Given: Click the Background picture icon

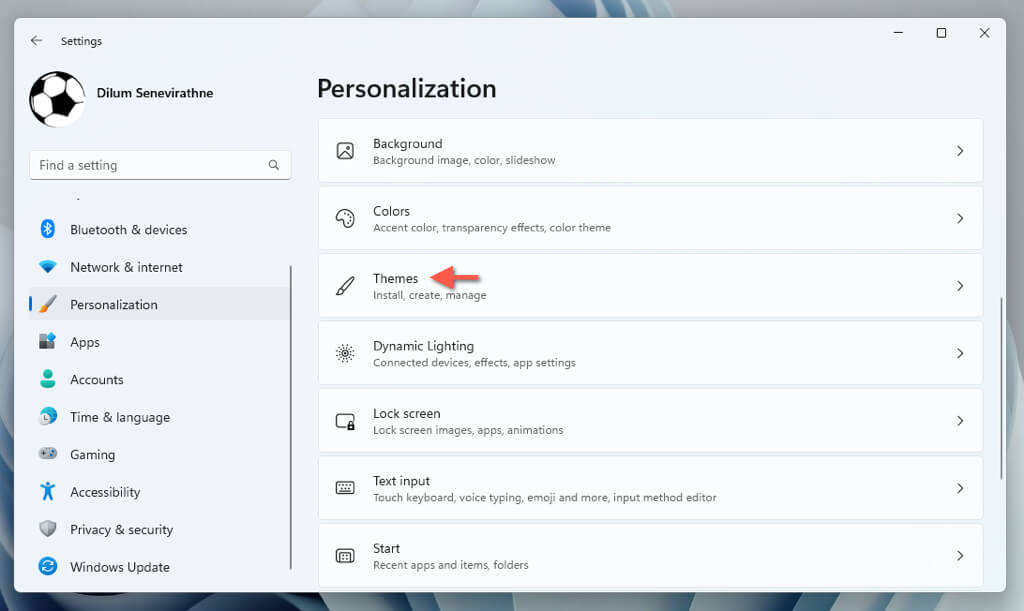Looking at the screenshot, I should pyautogui.click(x=345, y=151).
